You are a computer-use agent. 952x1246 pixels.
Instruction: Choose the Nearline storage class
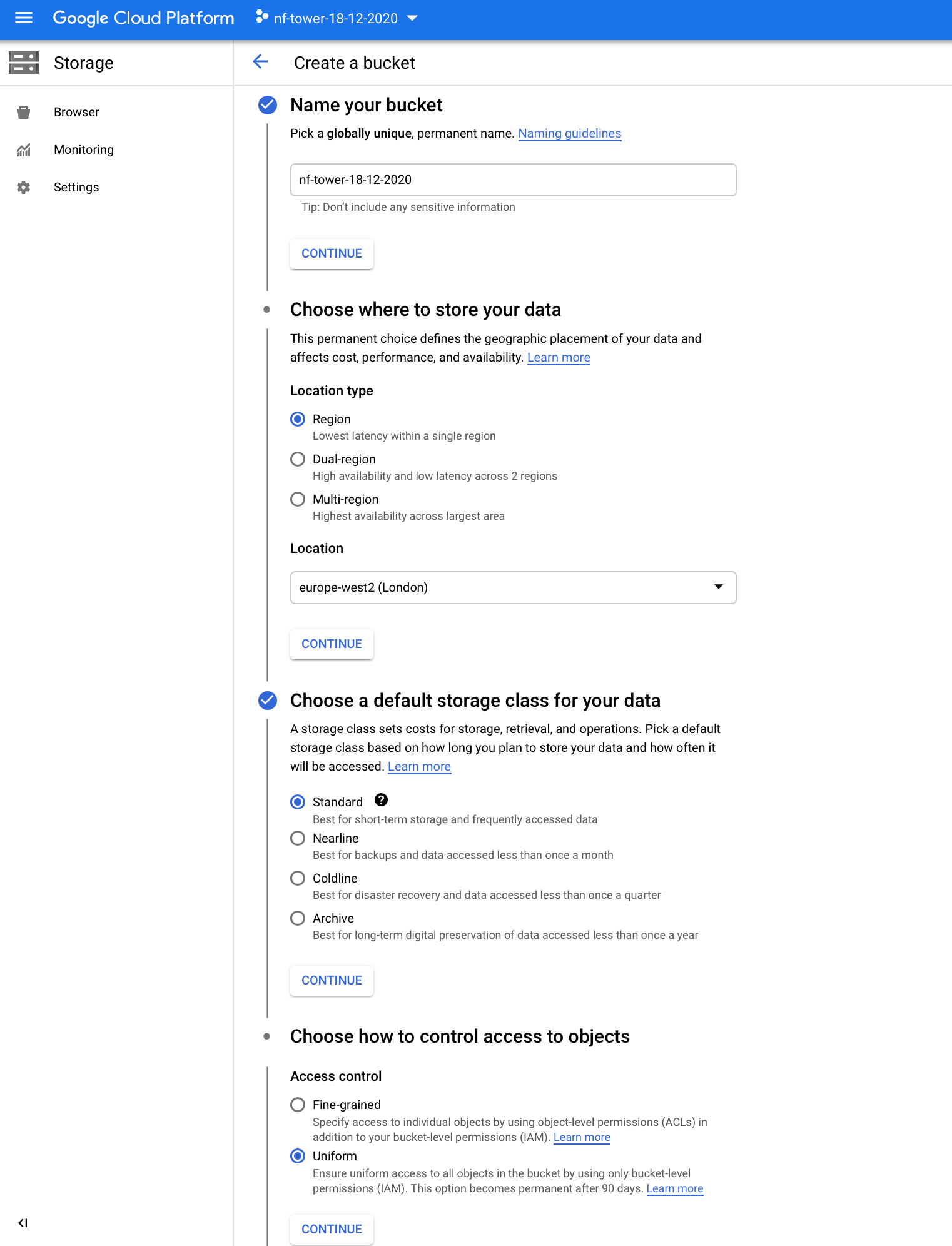pyautogui.click(x=298, y=838)
